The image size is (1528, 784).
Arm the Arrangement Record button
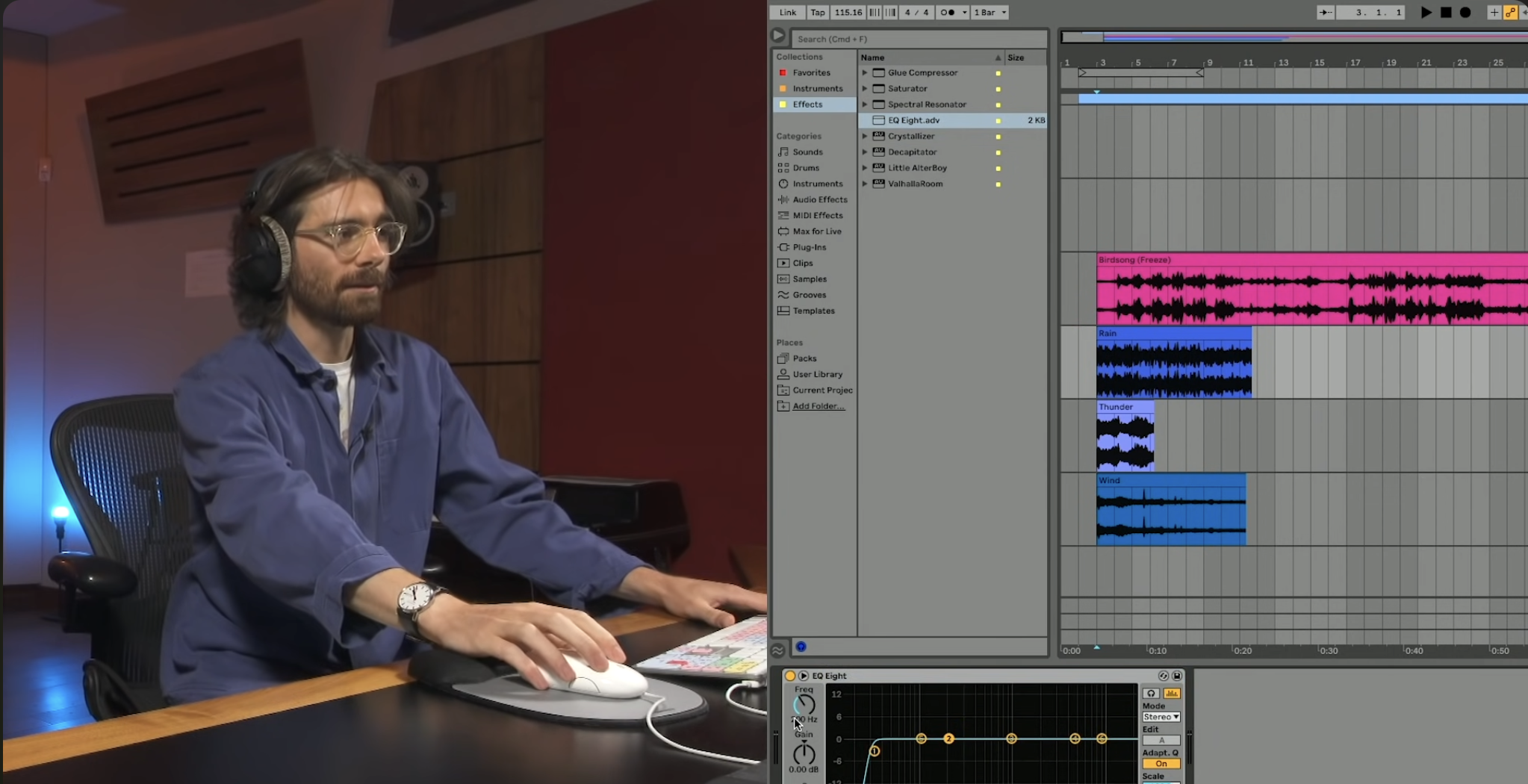[1465, 12]
